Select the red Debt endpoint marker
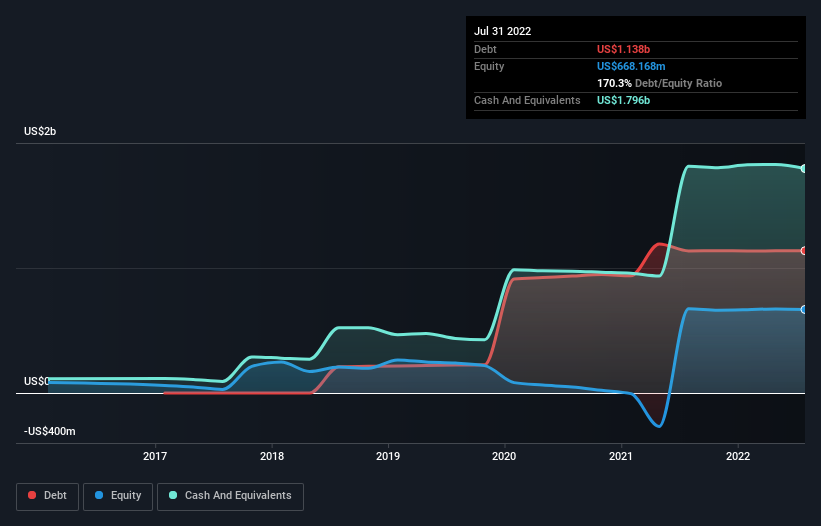This screenshot has width=821, height=526. [x=803, y=251]
